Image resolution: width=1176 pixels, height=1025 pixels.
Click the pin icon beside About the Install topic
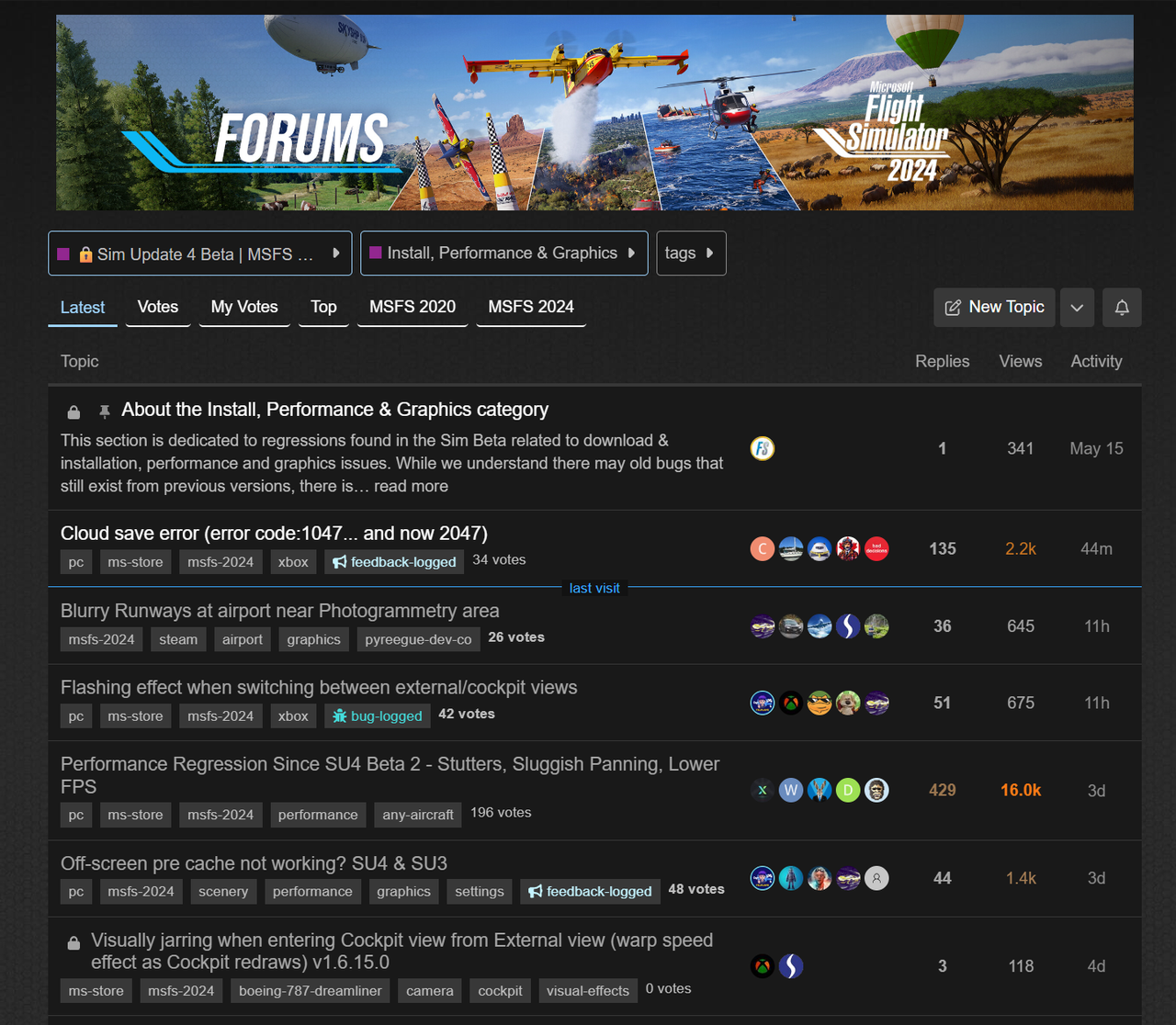(105, 411)
